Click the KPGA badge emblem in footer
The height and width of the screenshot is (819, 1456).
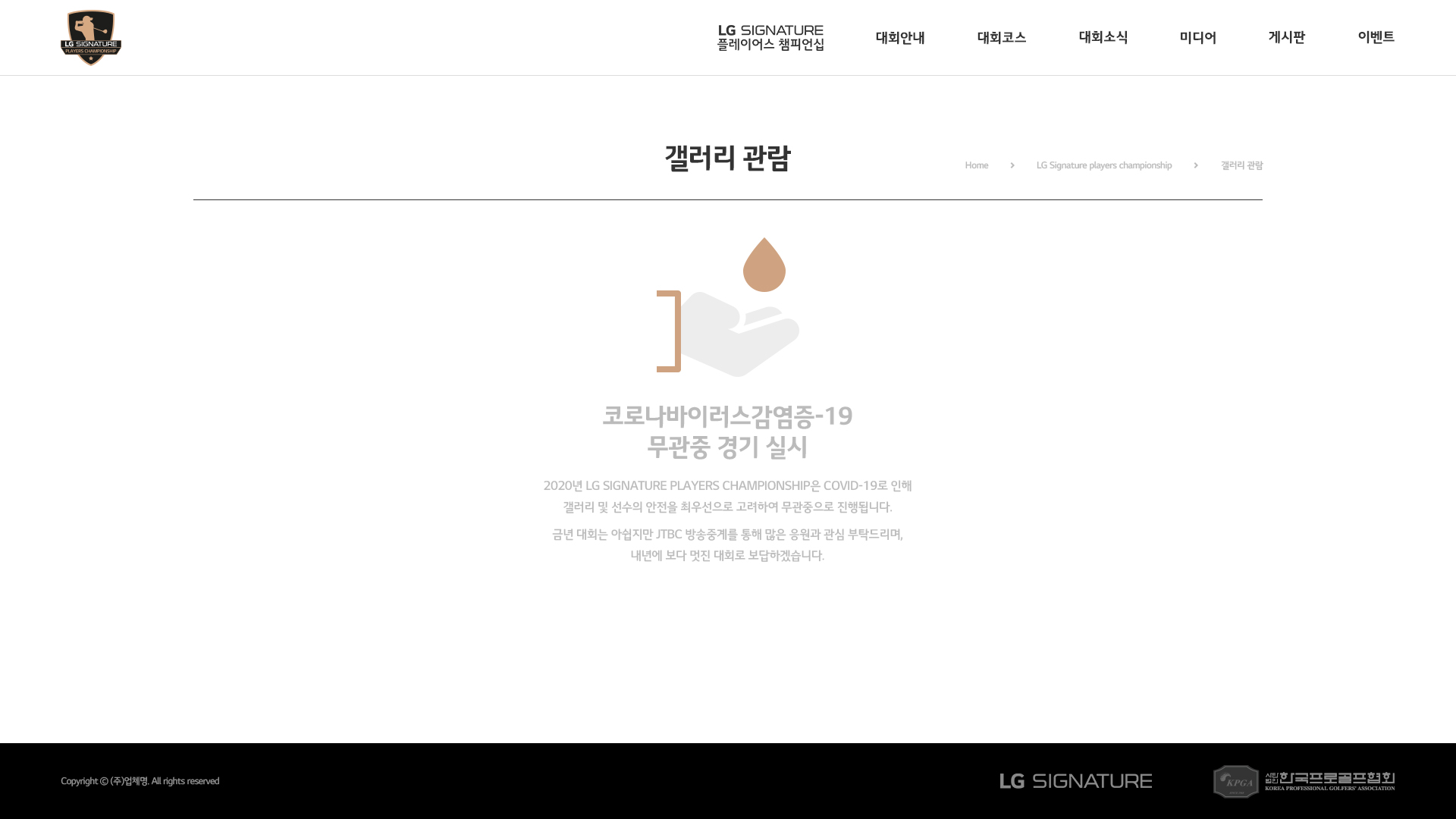tap(1236, 782)
